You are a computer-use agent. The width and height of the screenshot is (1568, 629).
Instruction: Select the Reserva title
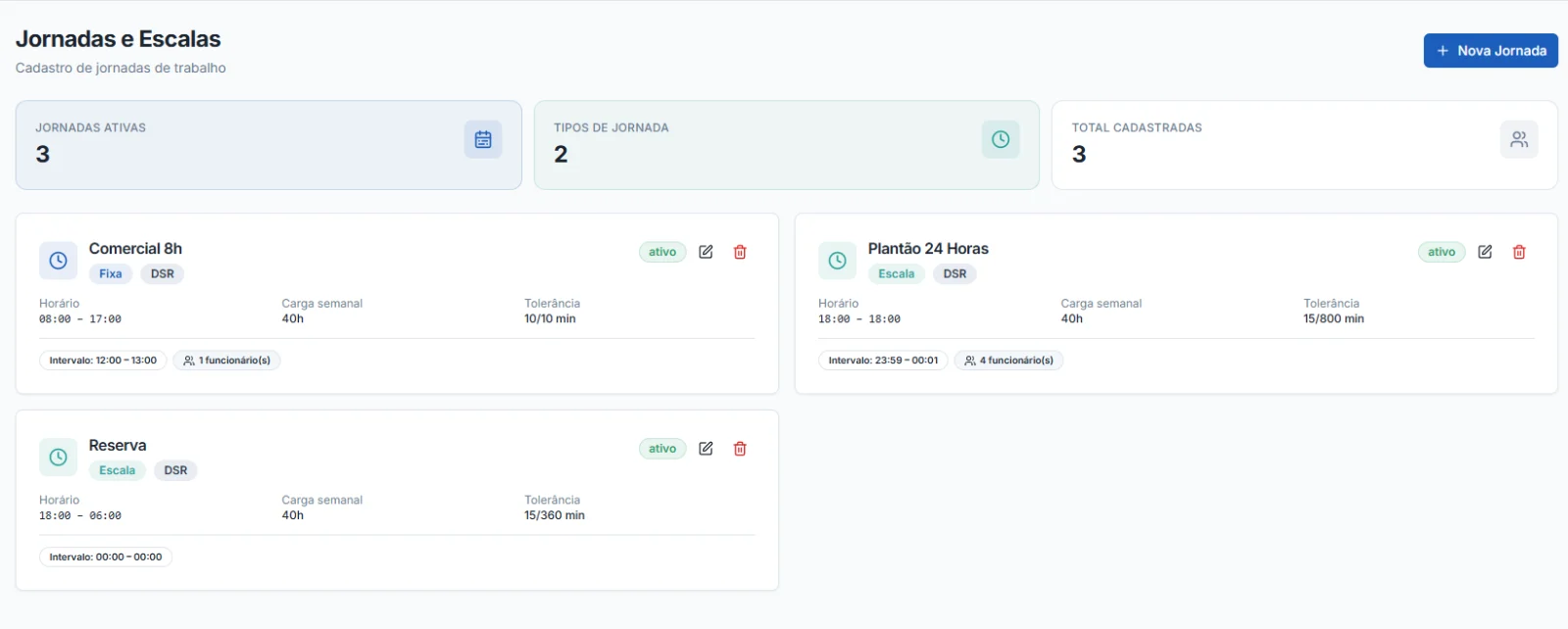click(x=118, y=446)
